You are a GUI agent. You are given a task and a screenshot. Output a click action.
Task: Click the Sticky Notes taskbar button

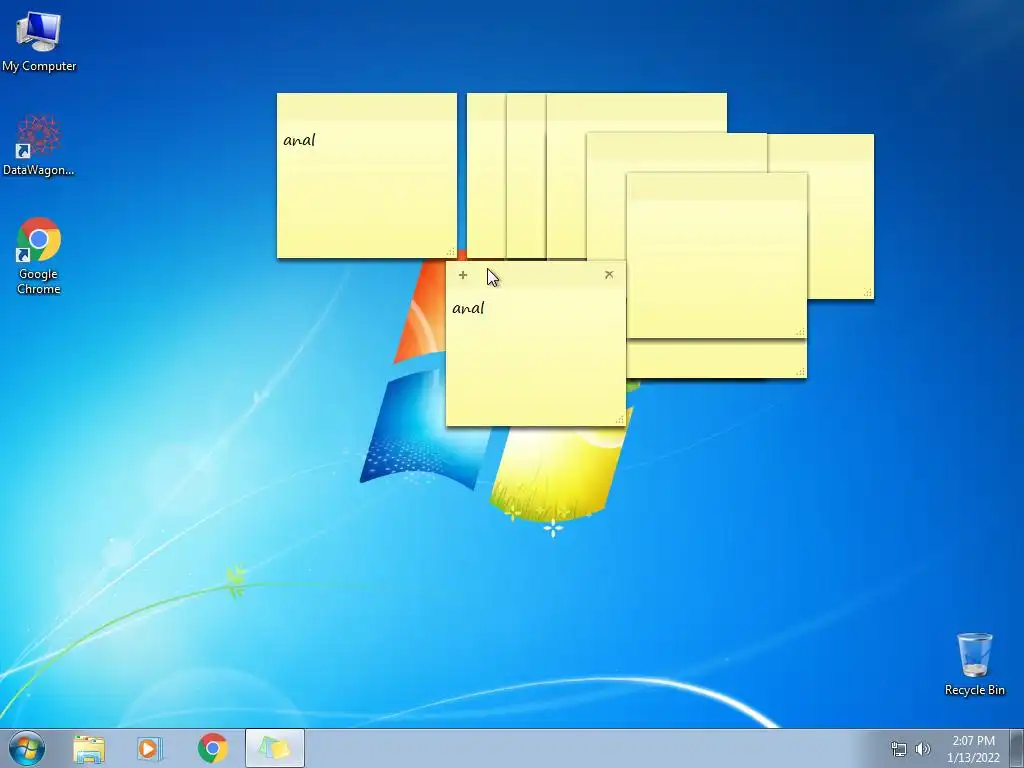point(274,748)
